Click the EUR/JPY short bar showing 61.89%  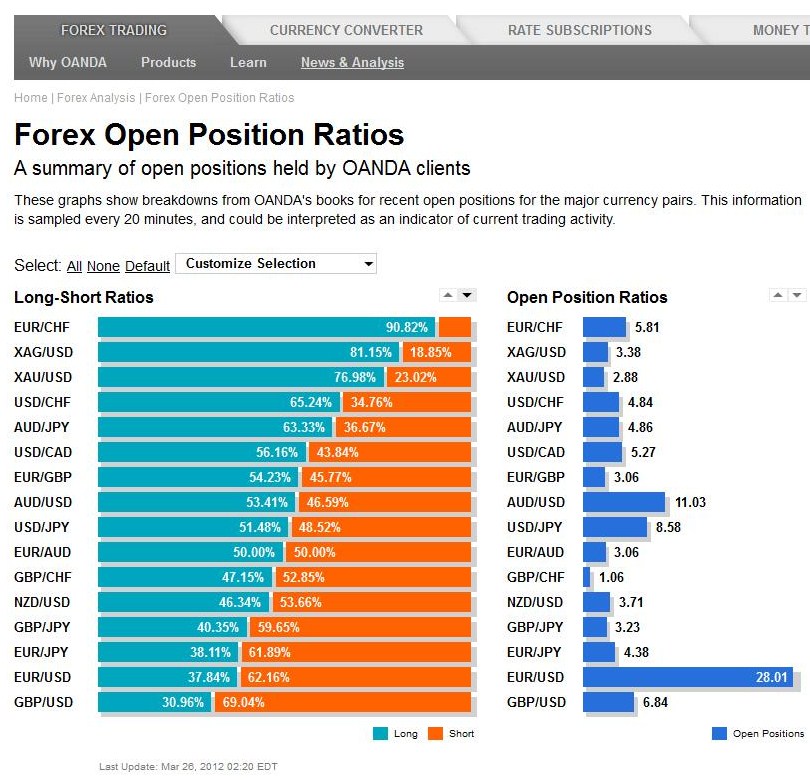(x=356, y=652)
